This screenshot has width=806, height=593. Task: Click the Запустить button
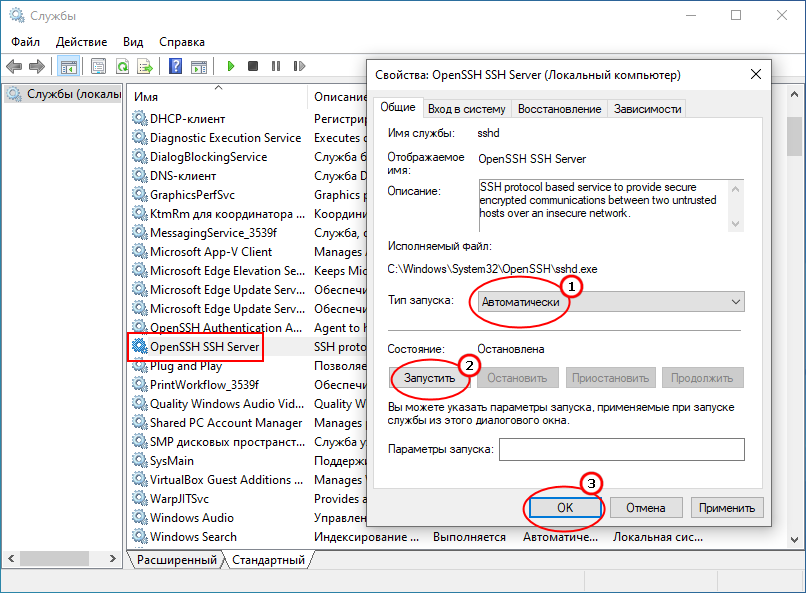(x=429, y=378)
